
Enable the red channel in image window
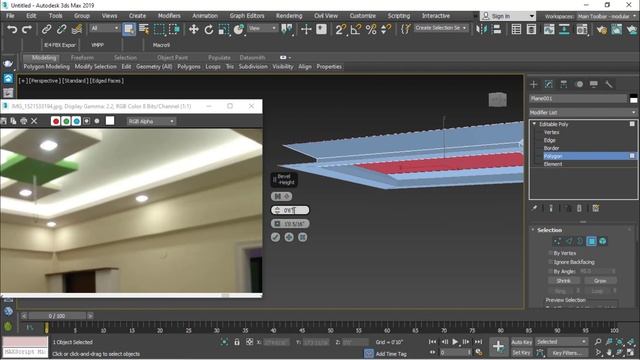click(56, 121)
